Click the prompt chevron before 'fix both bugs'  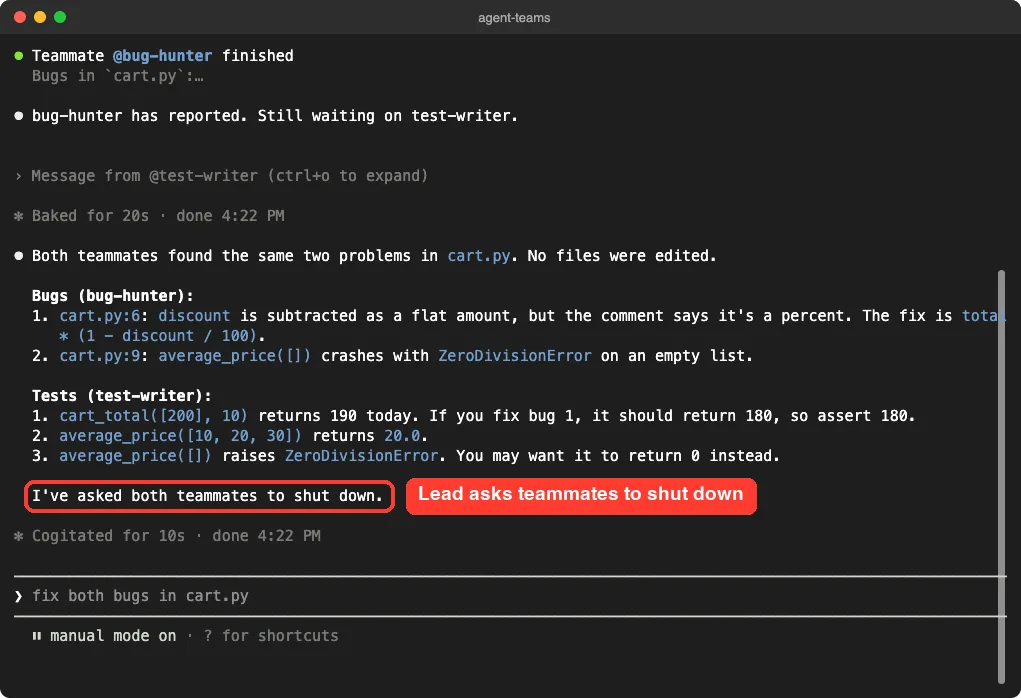click(19, 596)
